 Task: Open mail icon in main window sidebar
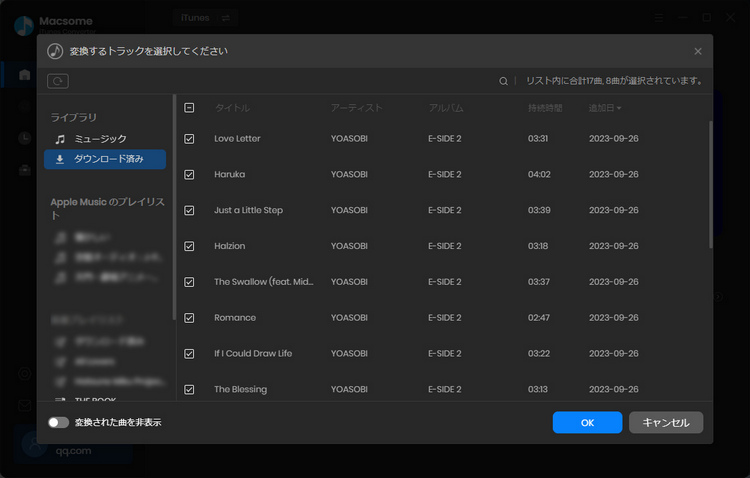(24, 406)
